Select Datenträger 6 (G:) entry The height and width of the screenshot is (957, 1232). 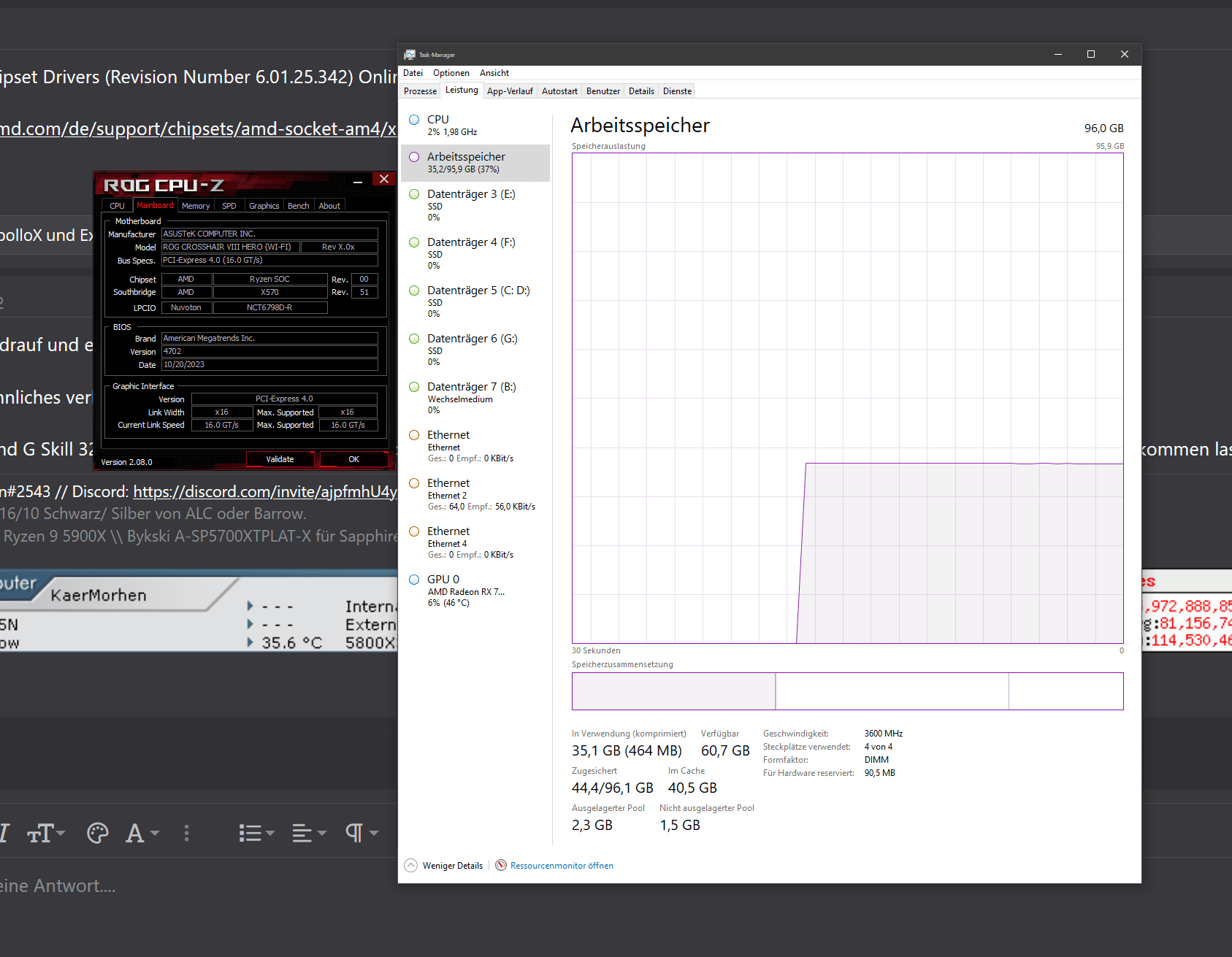pyautogui.click(x=475, y=350)
